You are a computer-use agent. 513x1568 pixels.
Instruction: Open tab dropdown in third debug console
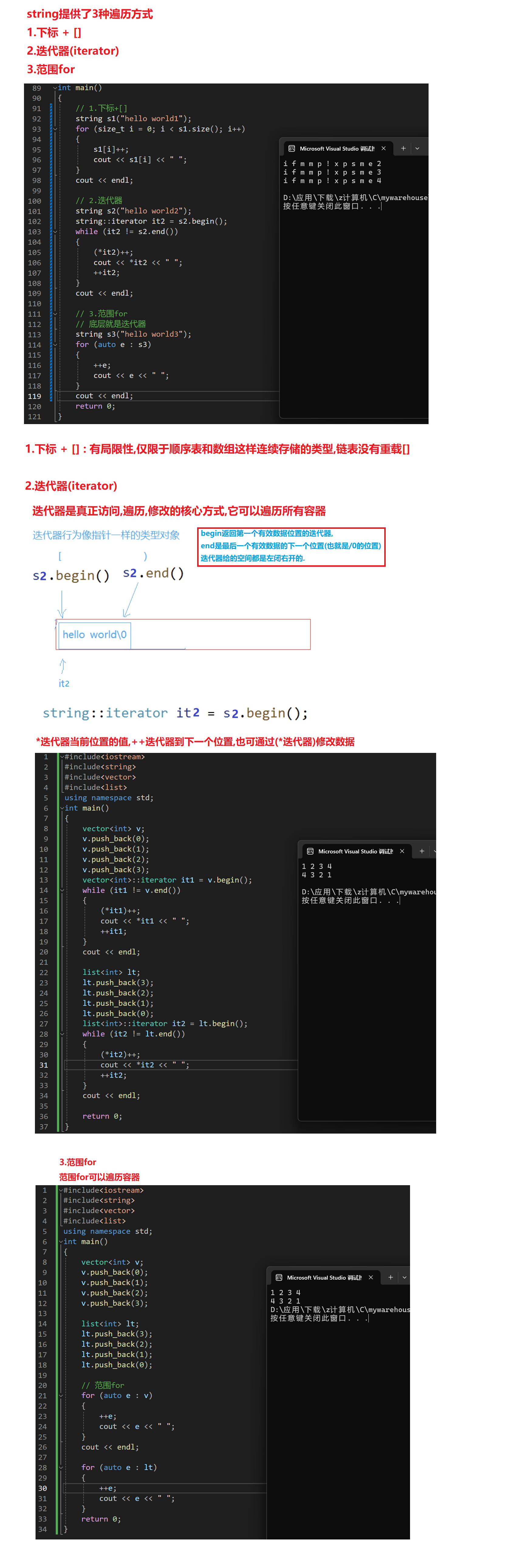point(404,1277)
